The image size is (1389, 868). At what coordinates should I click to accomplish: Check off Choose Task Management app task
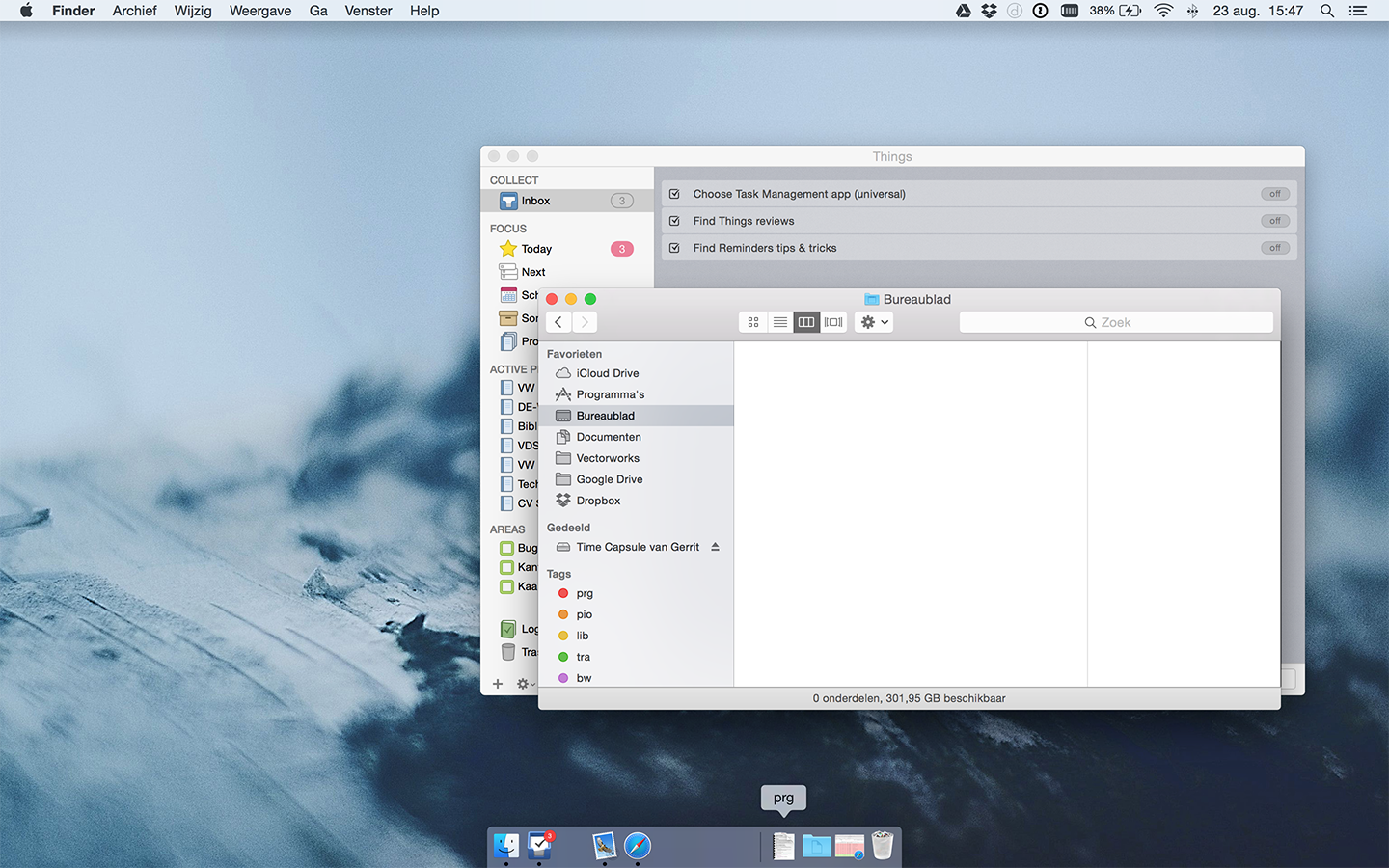[674, 194]
